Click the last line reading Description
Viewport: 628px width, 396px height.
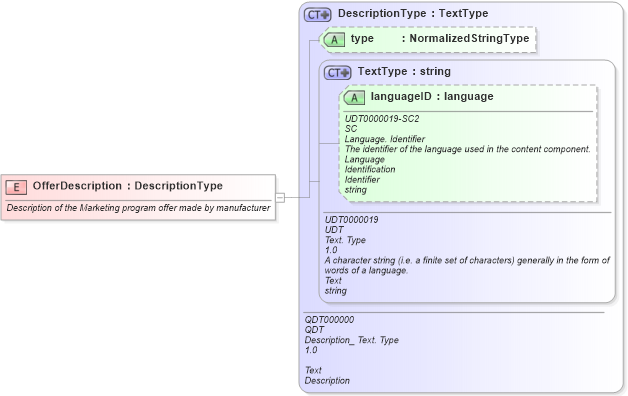click(x=327, y=380)
